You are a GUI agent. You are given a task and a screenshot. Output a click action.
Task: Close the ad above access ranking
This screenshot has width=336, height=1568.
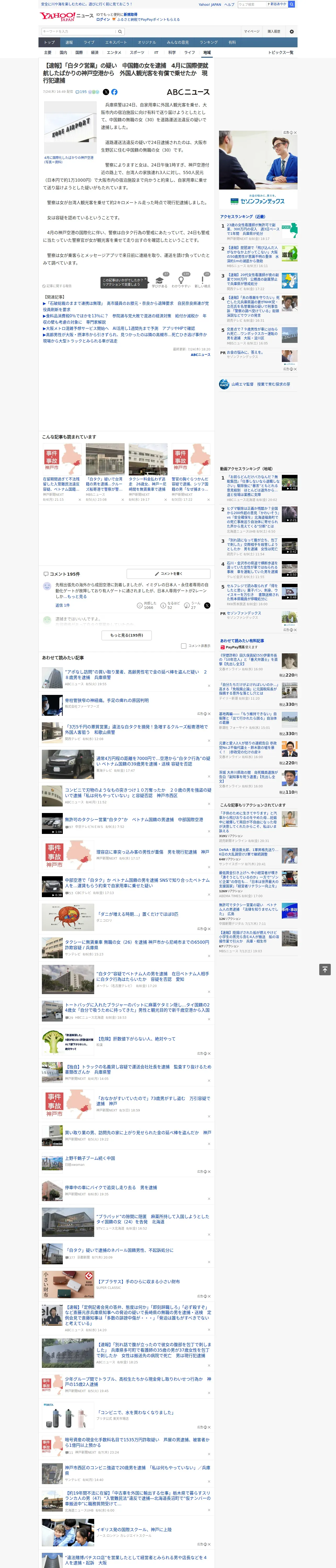[295, 133]
